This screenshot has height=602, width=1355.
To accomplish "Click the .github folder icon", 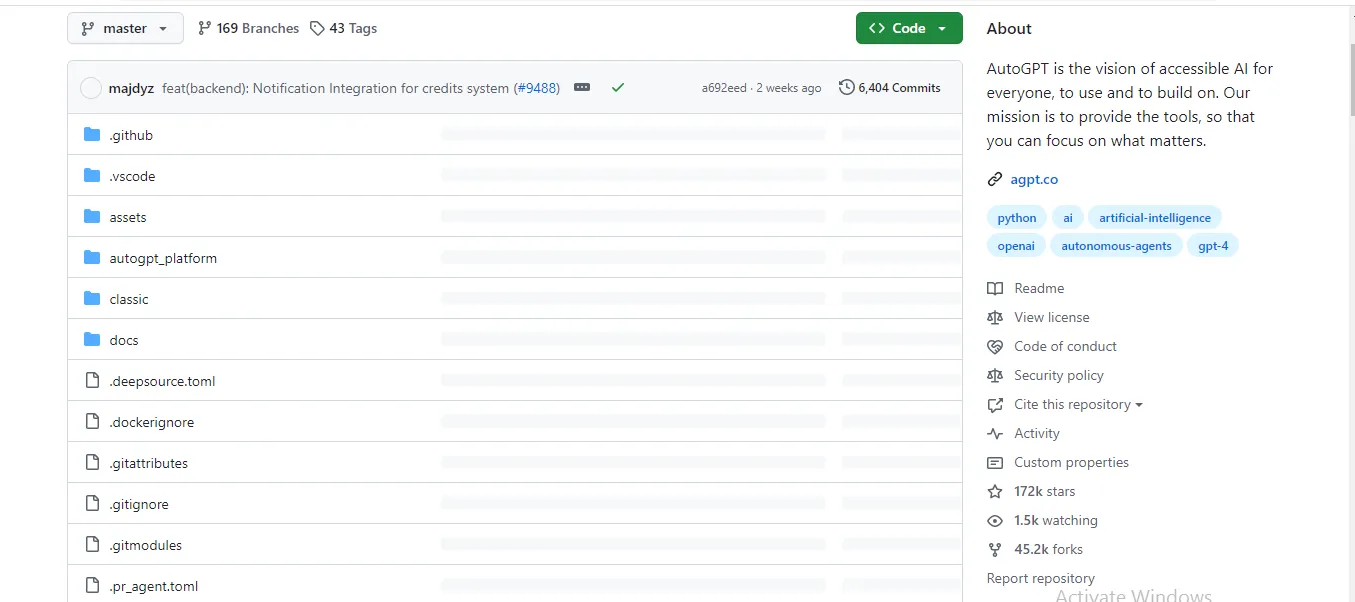I will point(92,134).
